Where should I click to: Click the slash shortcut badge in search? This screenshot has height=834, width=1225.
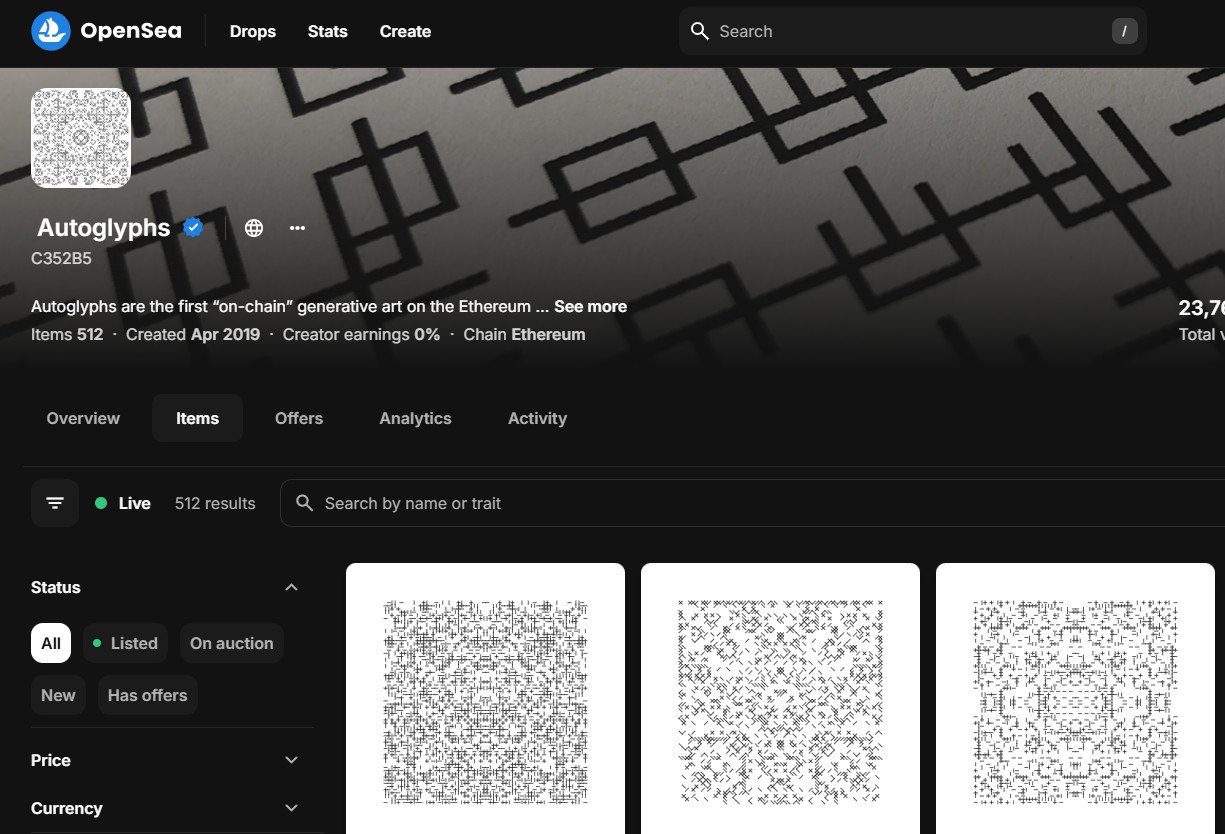coord(1124,31)
